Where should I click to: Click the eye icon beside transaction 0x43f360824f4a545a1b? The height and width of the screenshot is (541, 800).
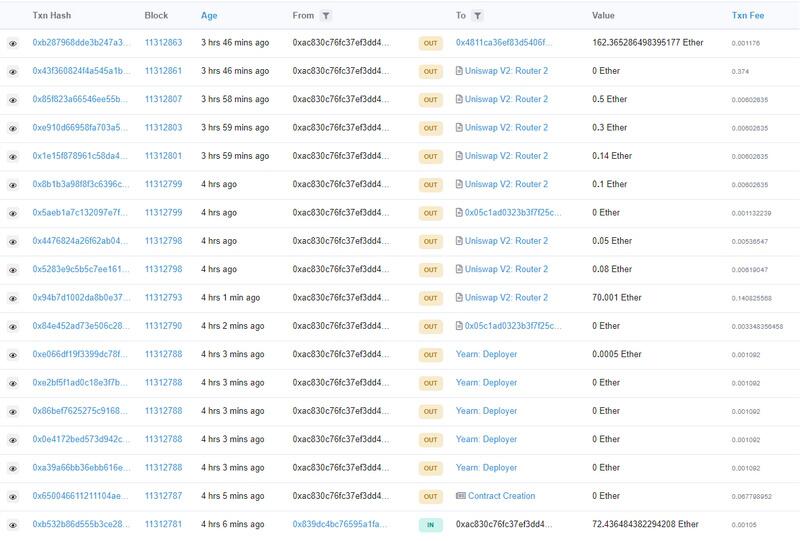tap(13, 72)
